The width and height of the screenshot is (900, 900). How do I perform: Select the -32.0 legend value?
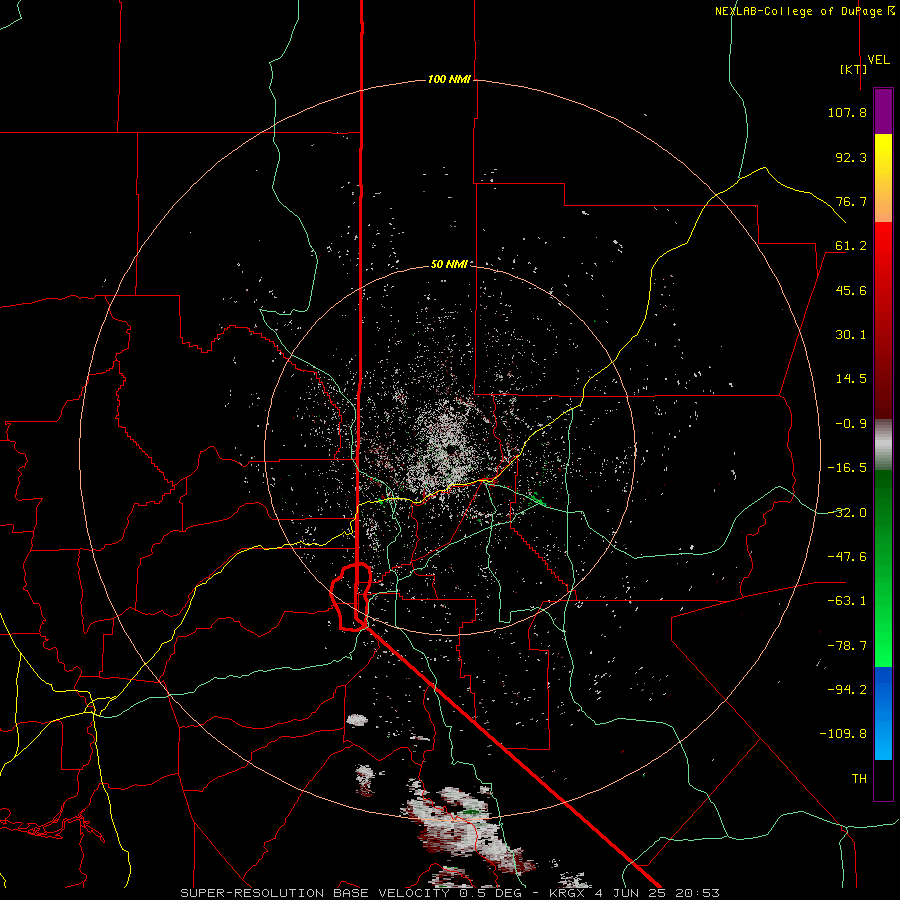[x=847, y=513]
